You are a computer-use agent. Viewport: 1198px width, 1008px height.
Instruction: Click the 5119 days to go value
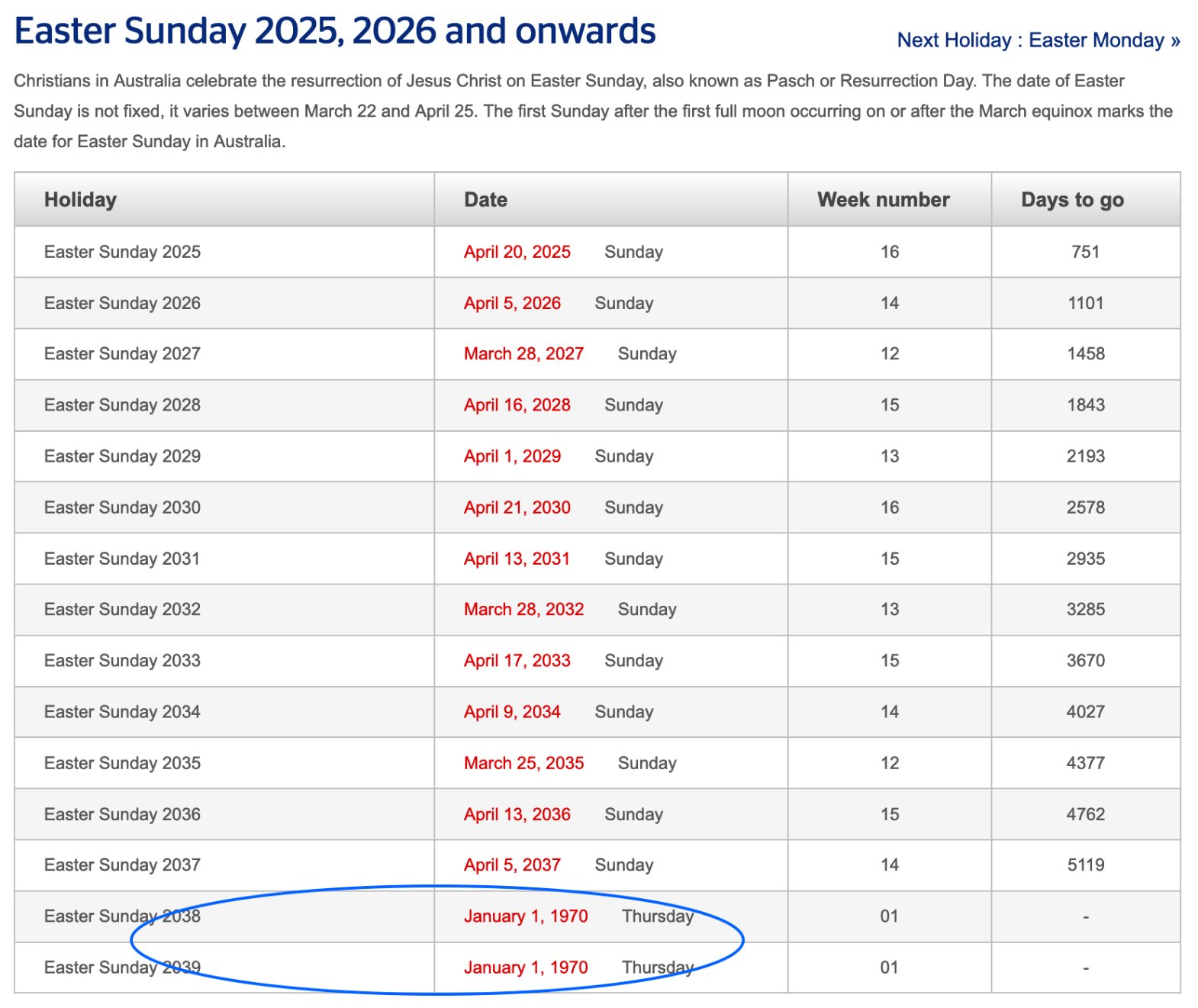[x=1085, y=865]
